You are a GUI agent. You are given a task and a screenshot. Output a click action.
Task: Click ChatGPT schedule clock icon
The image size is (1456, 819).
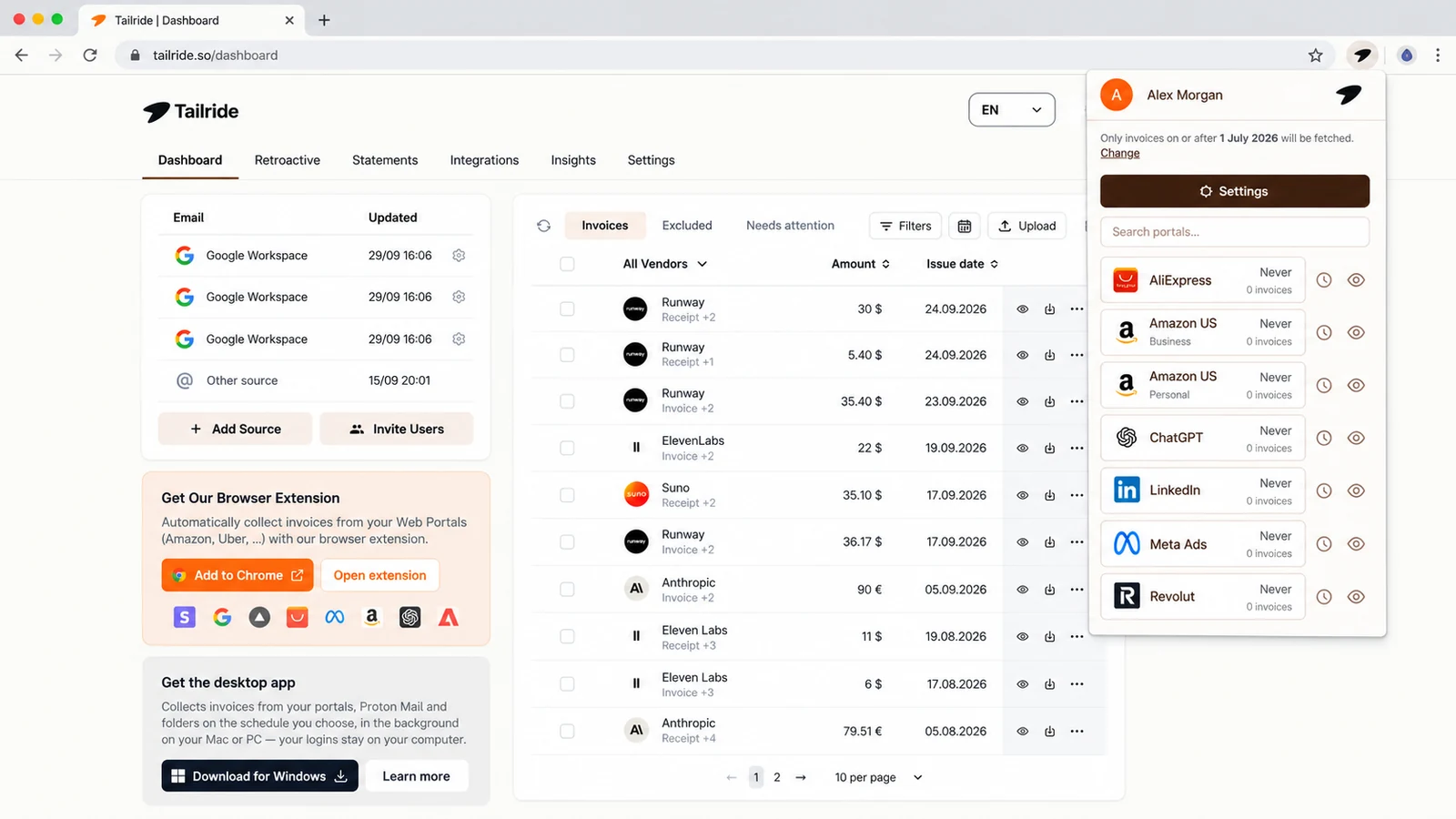point(1324,438)
